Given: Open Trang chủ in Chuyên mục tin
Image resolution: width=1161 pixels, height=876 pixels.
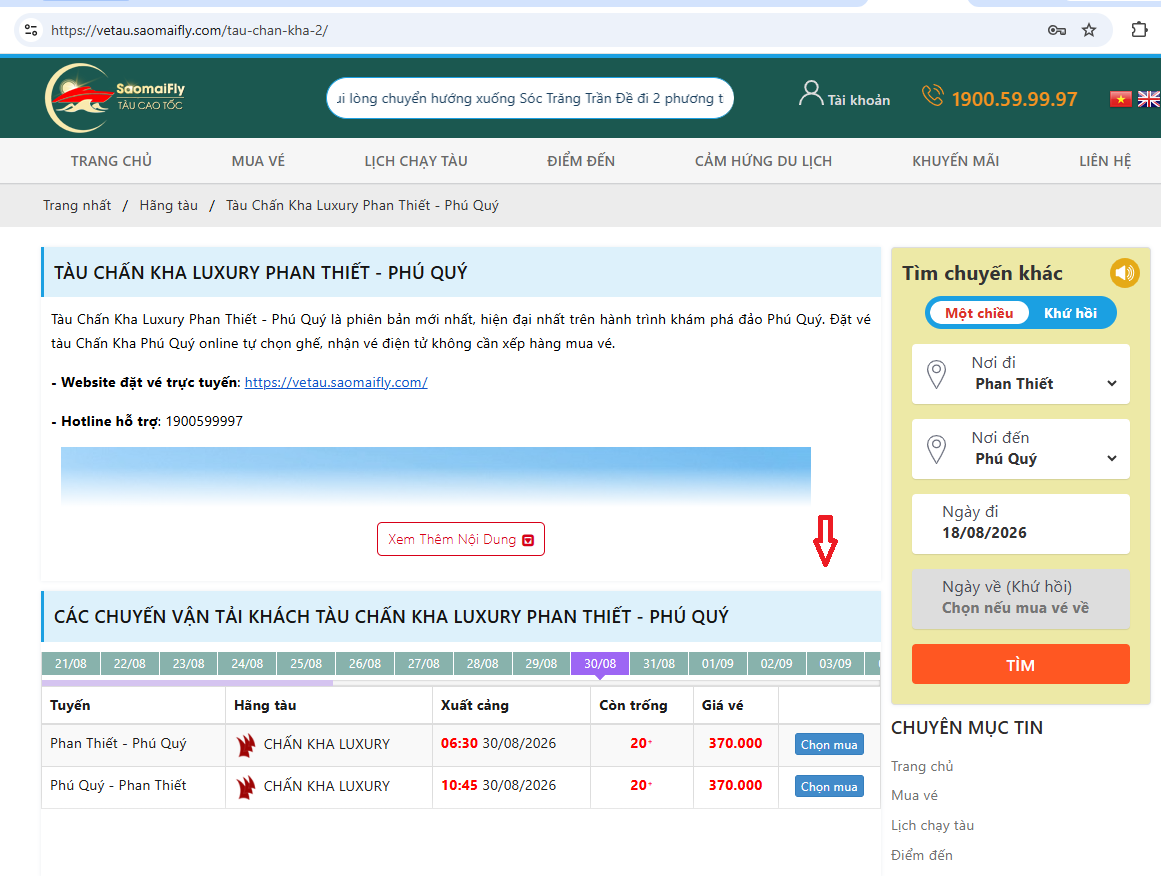Looking at the screenshot, I should click(922, 766).
